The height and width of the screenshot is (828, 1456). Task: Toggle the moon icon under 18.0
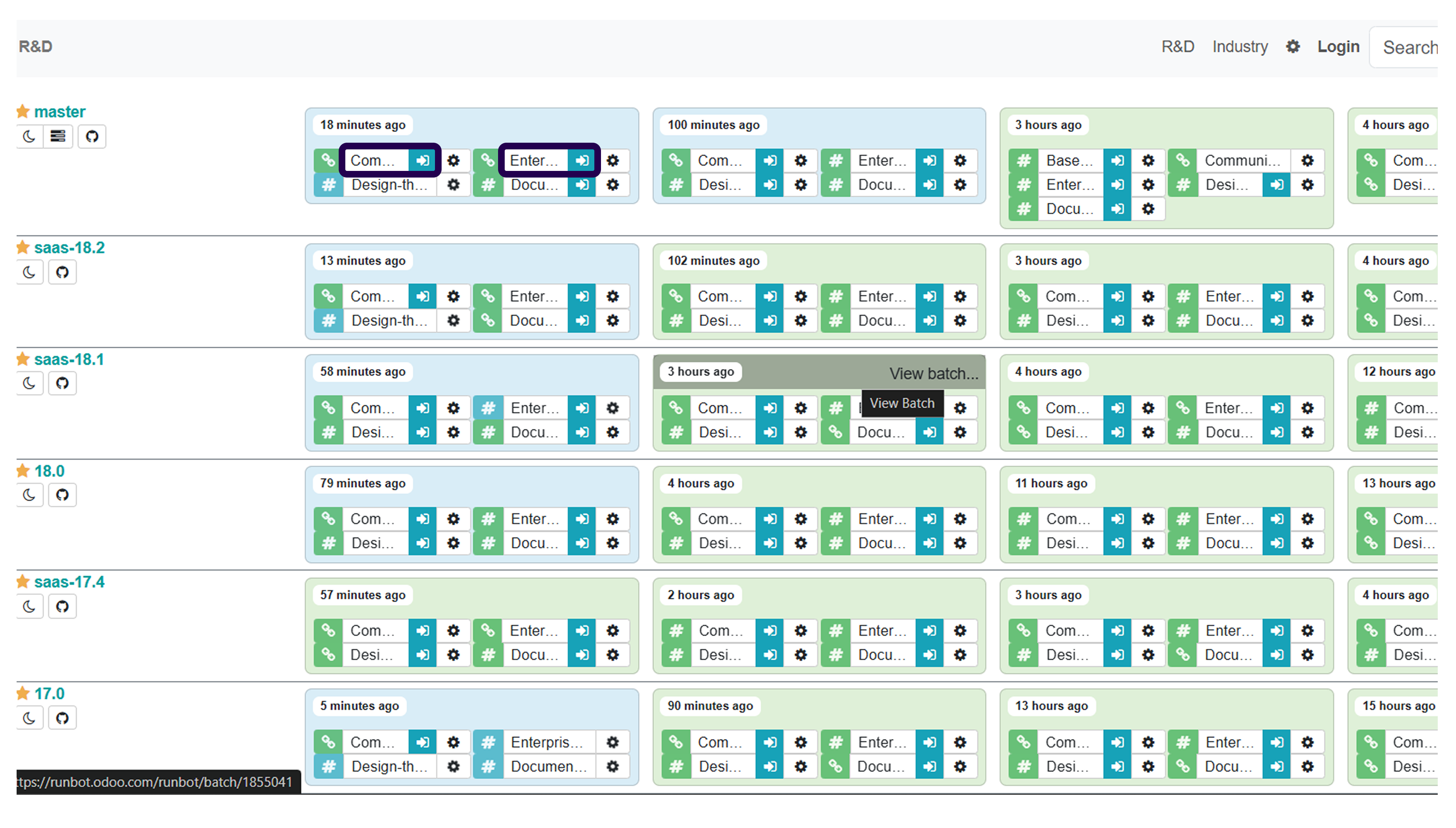pos(29,495)
